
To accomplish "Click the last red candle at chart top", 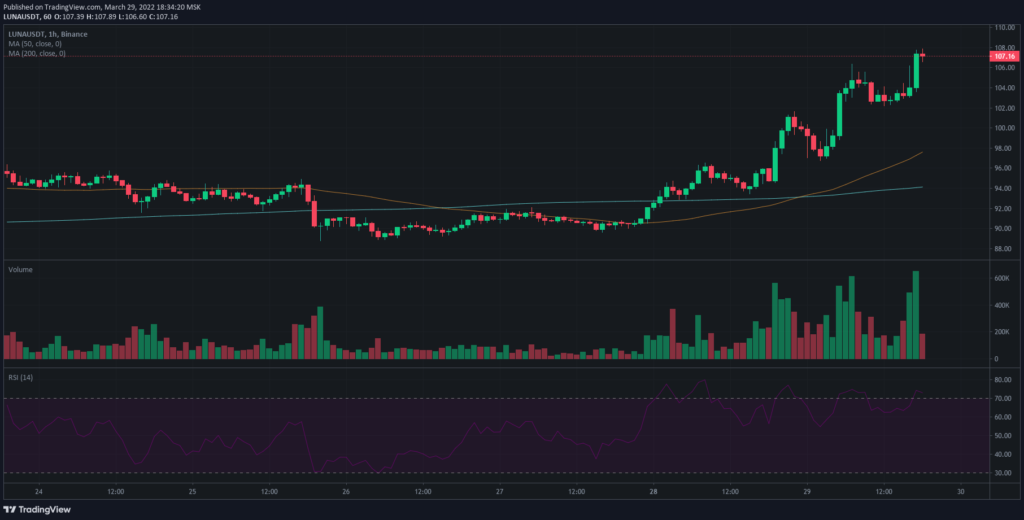I will point(922,55).
